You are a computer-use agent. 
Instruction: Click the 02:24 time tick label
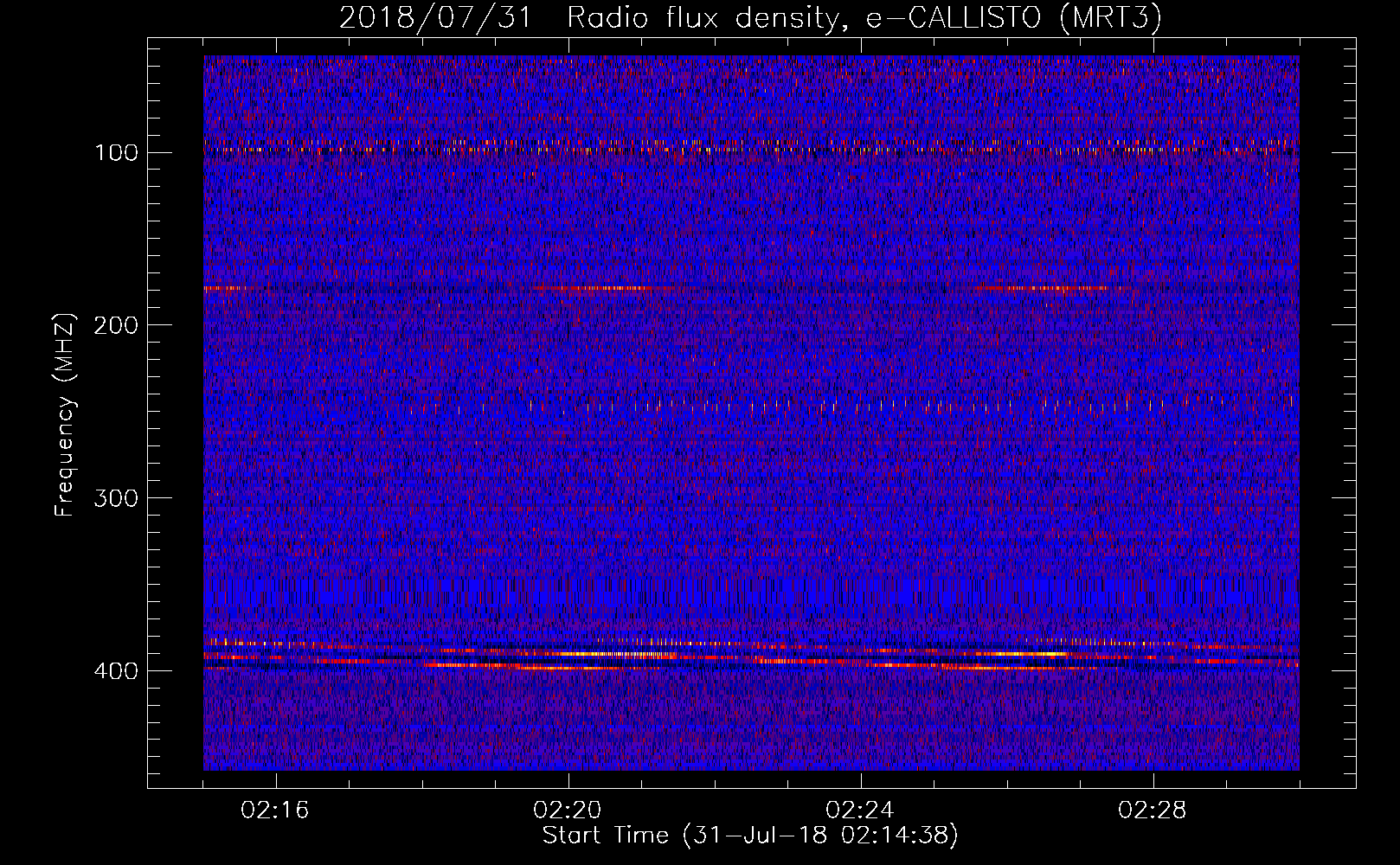click(x=860, y=811)
